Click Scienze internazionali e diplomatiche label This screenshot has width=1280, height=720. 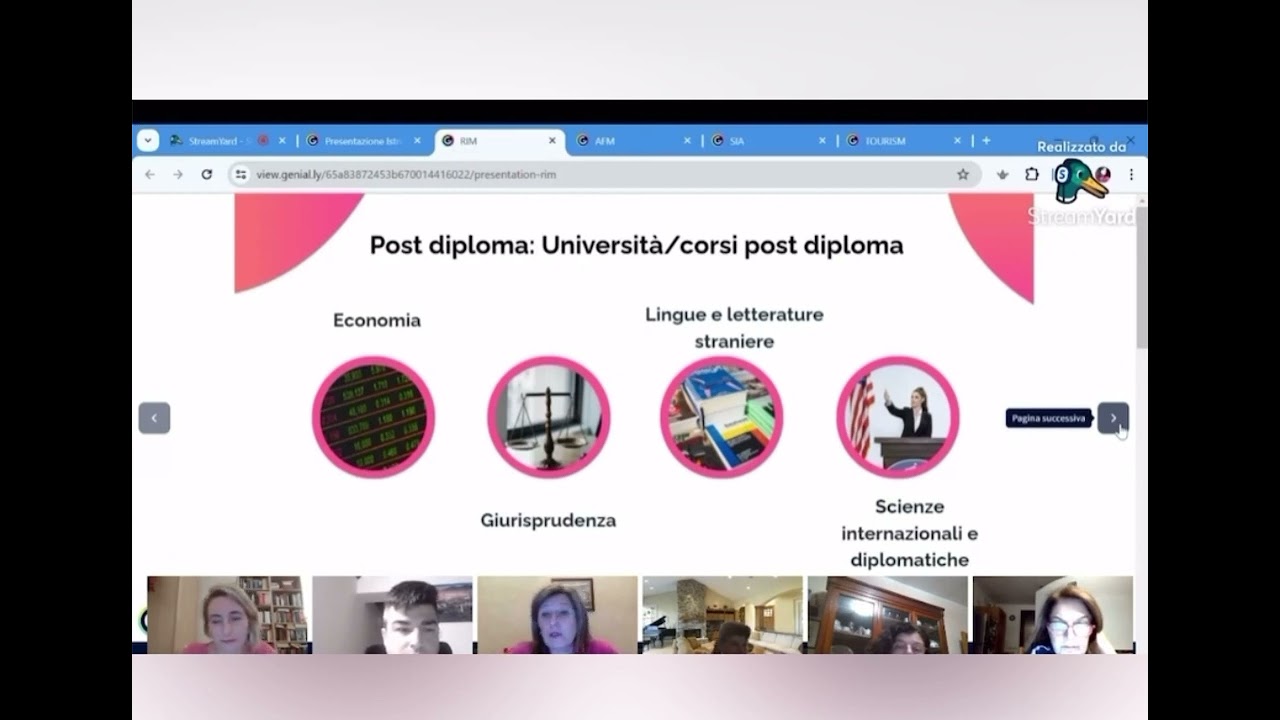909,533
